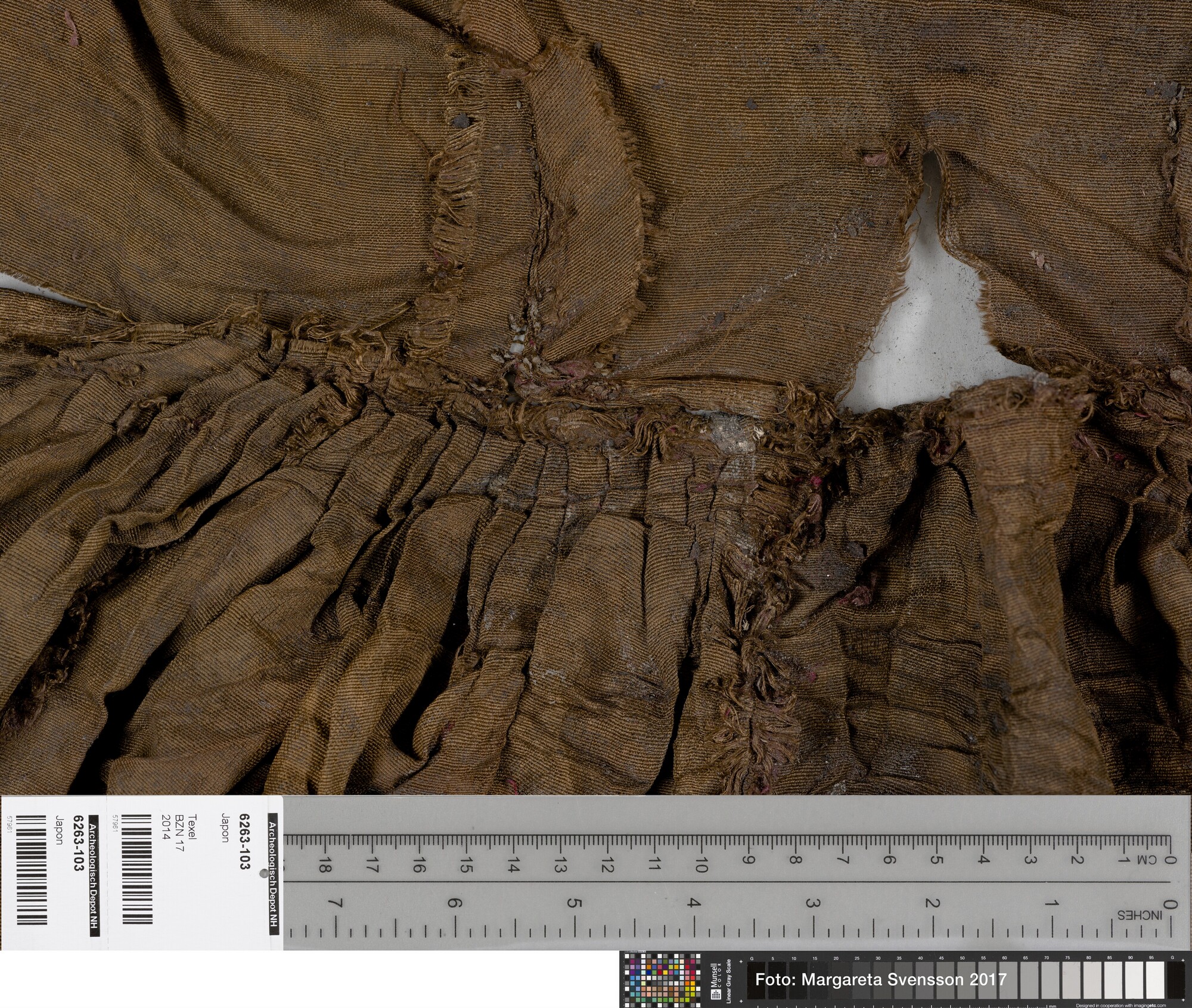Click the 'Foto: Margareta Svensson 2017' credit text

coord(880,980)
